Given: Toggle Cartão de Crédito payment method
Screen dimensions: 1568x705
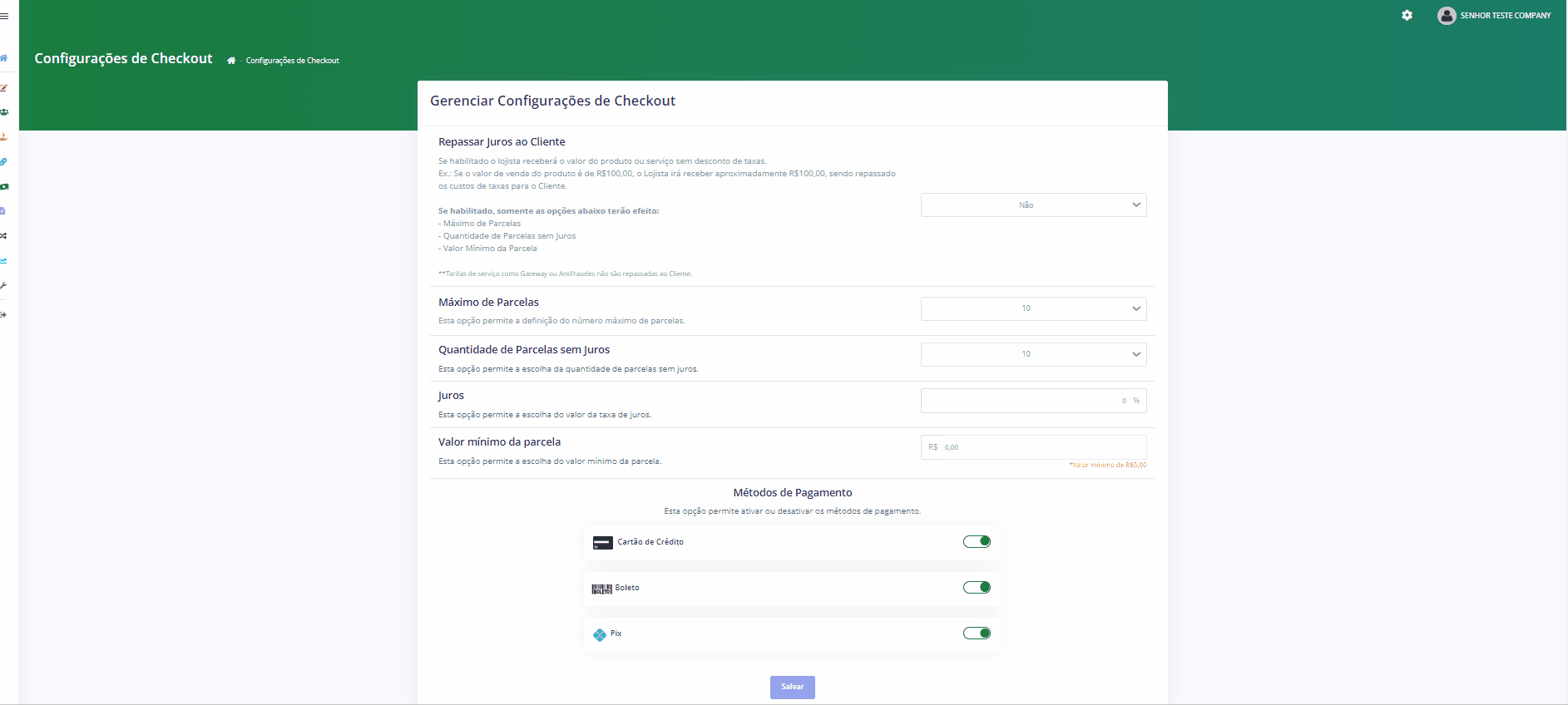Looking at the screenshot, I should point(977,542).
